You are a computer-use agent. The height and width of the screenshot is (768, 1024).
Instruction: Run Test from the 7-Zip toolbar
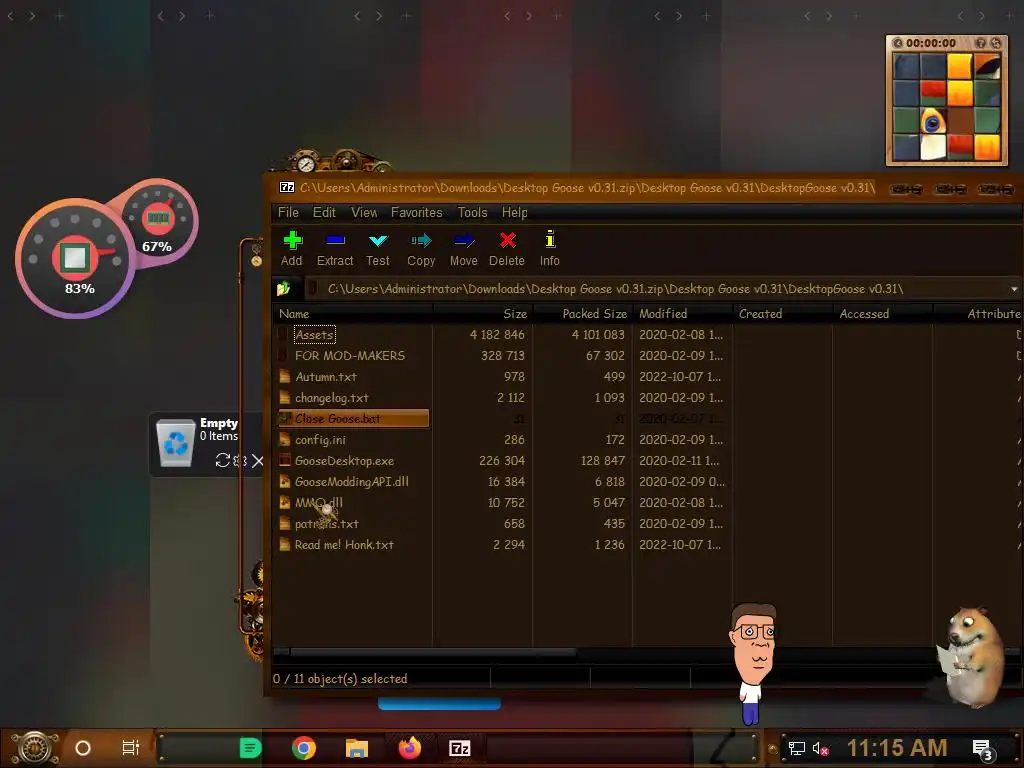[377, 249]
